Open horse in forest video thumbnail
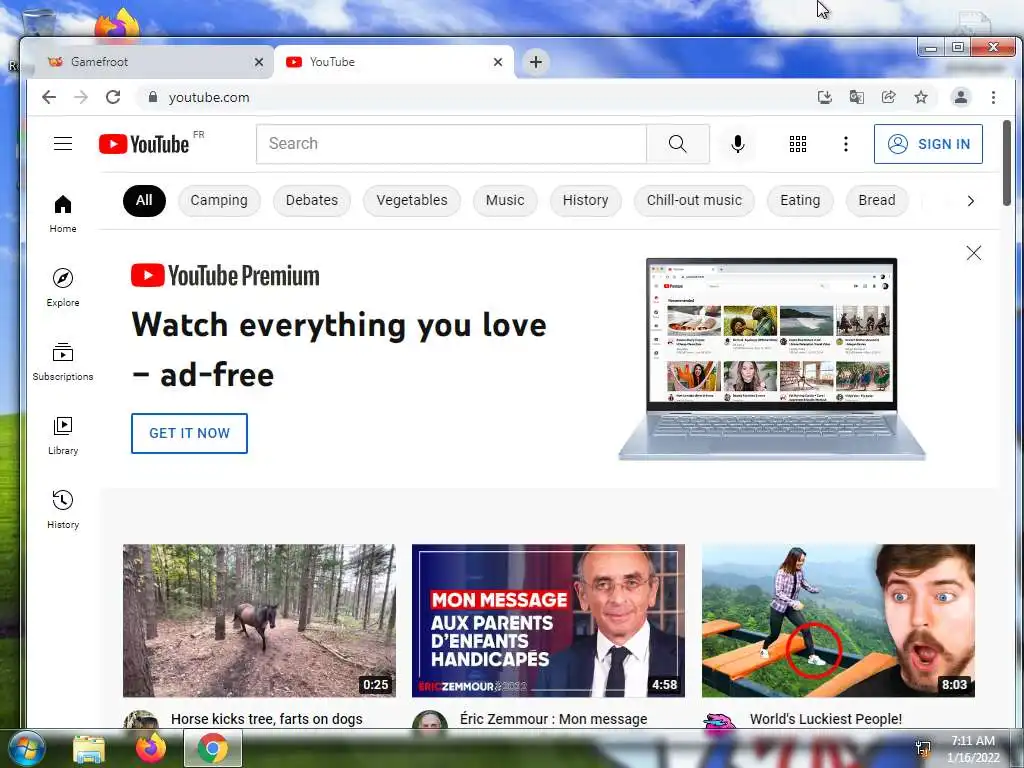The image size is (1024, 768). (x=259, y=620)
